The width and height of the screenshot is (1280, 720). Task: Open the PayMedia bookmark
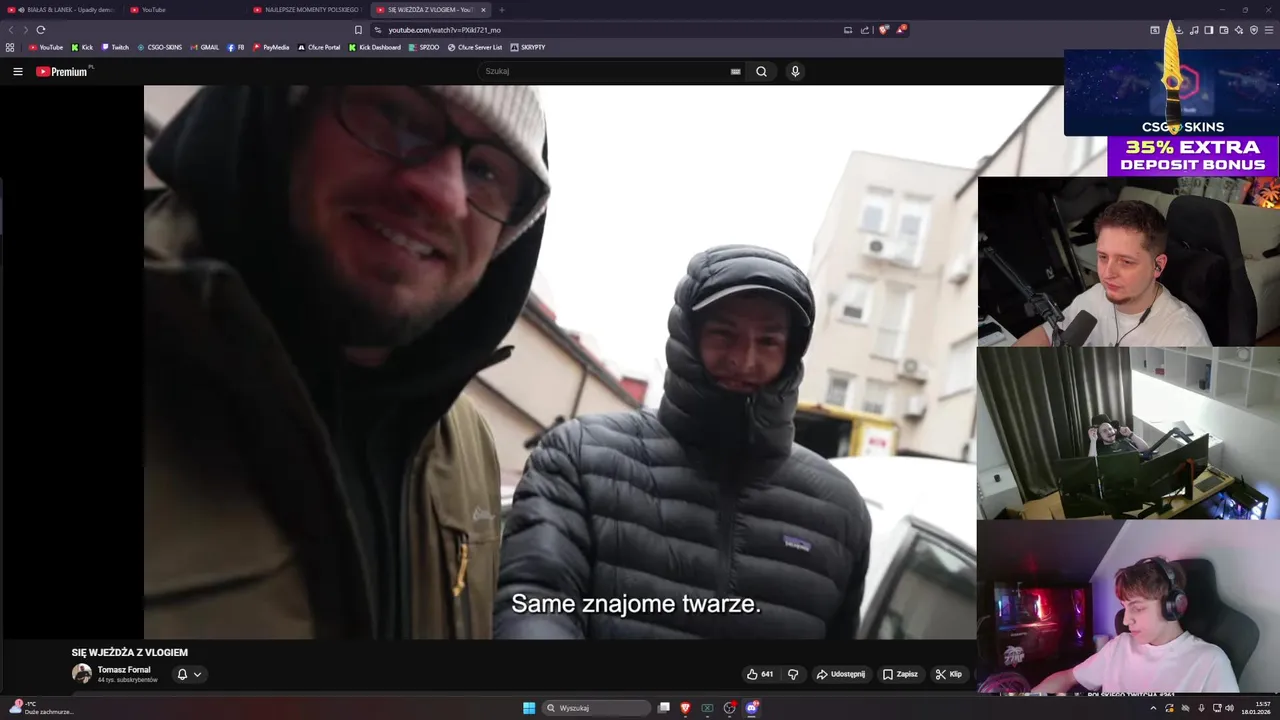[x=271, y=47]
